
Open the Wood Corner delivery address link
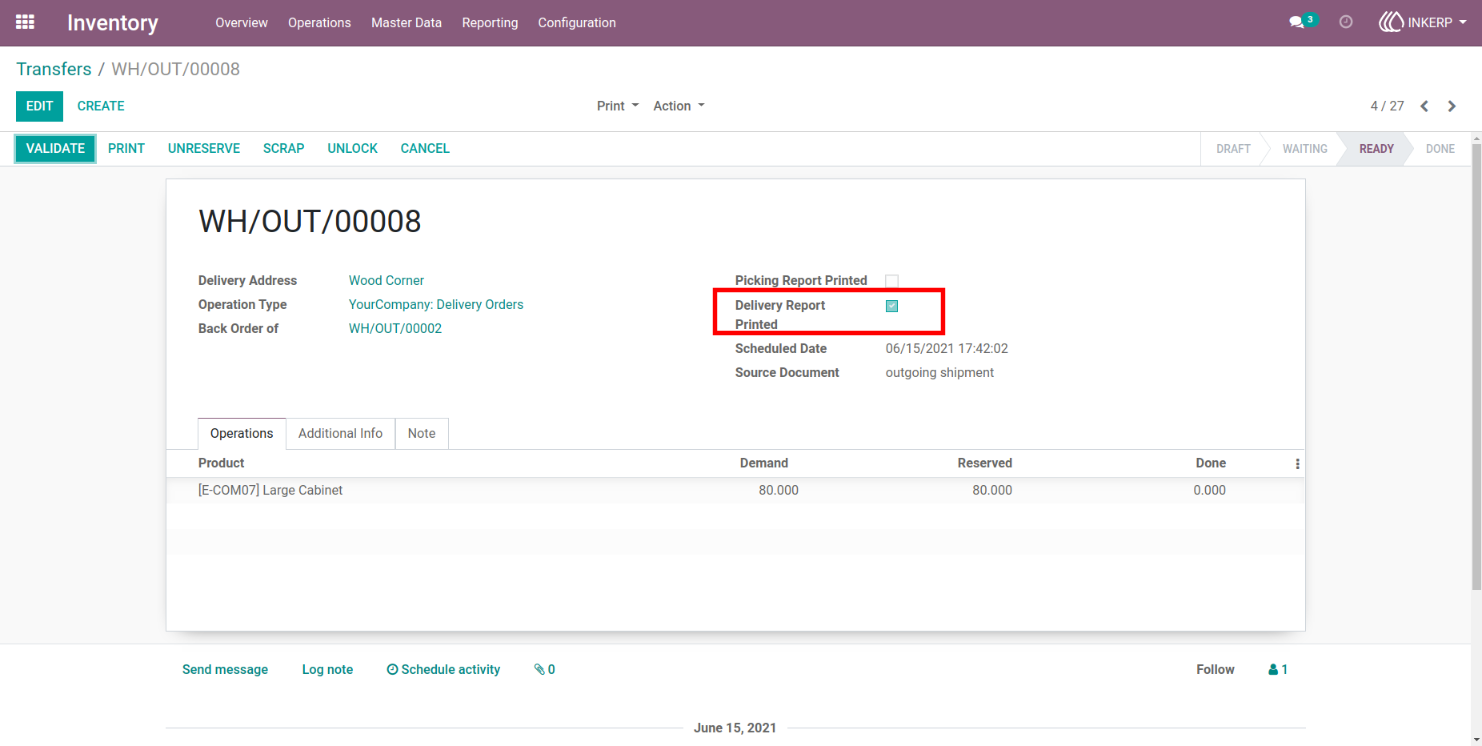(387, 281)
